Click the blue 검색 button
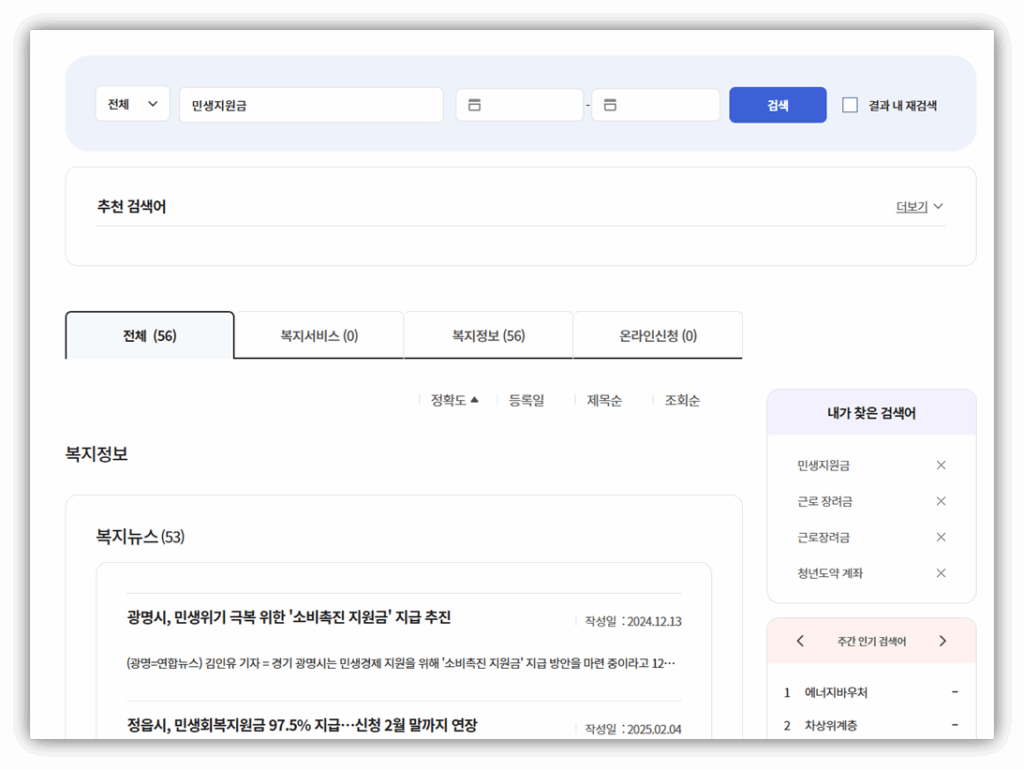This screenshot has height=769, width=1024. [x=778, y=105]
